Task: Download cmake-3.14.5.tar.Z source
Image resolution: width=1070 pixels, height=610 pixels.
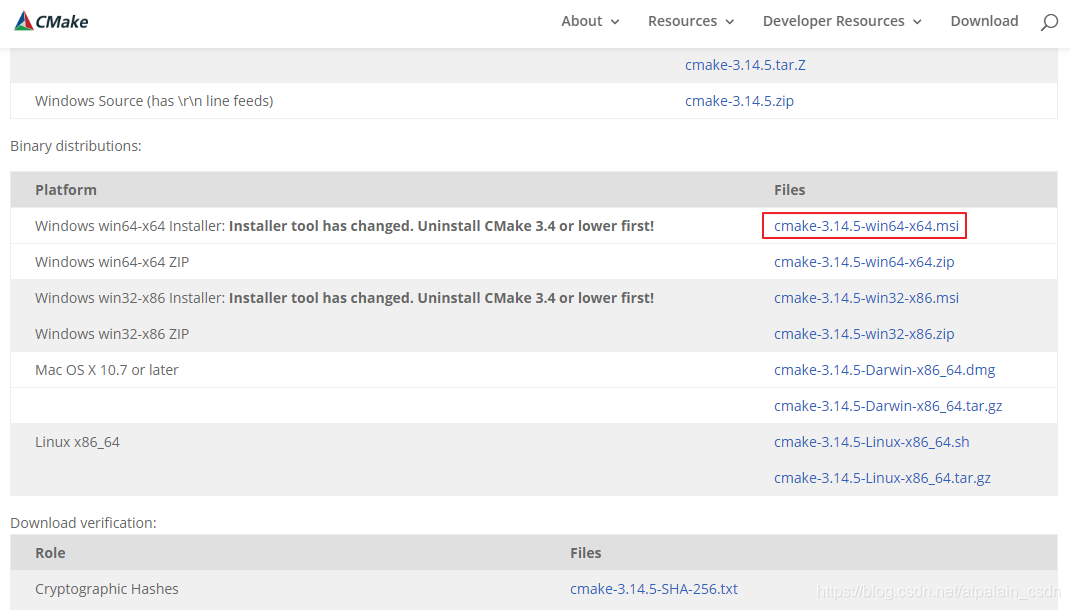Action: pyautogui.click(x=745, y=65)
